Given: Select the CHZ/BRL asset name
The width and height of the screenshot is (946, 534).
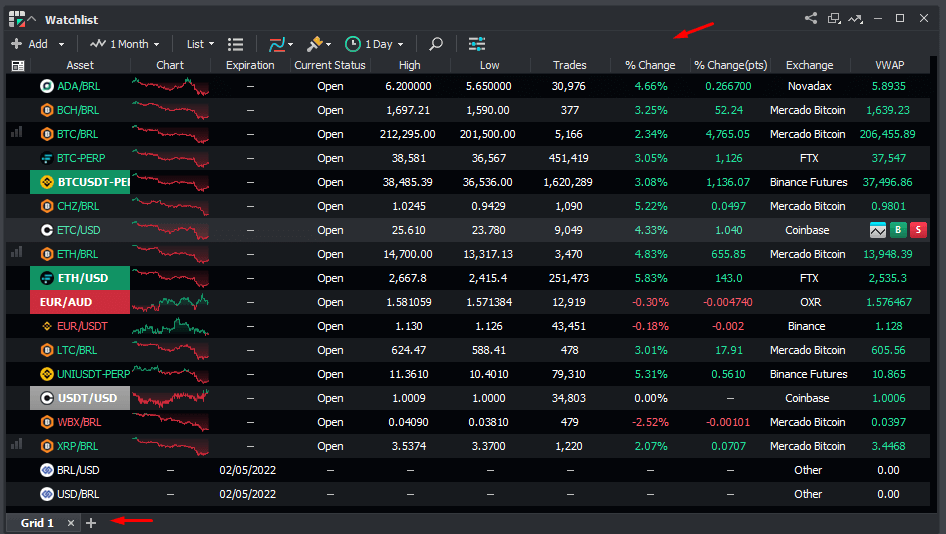Looking at the screenshot, I should 78,206.
